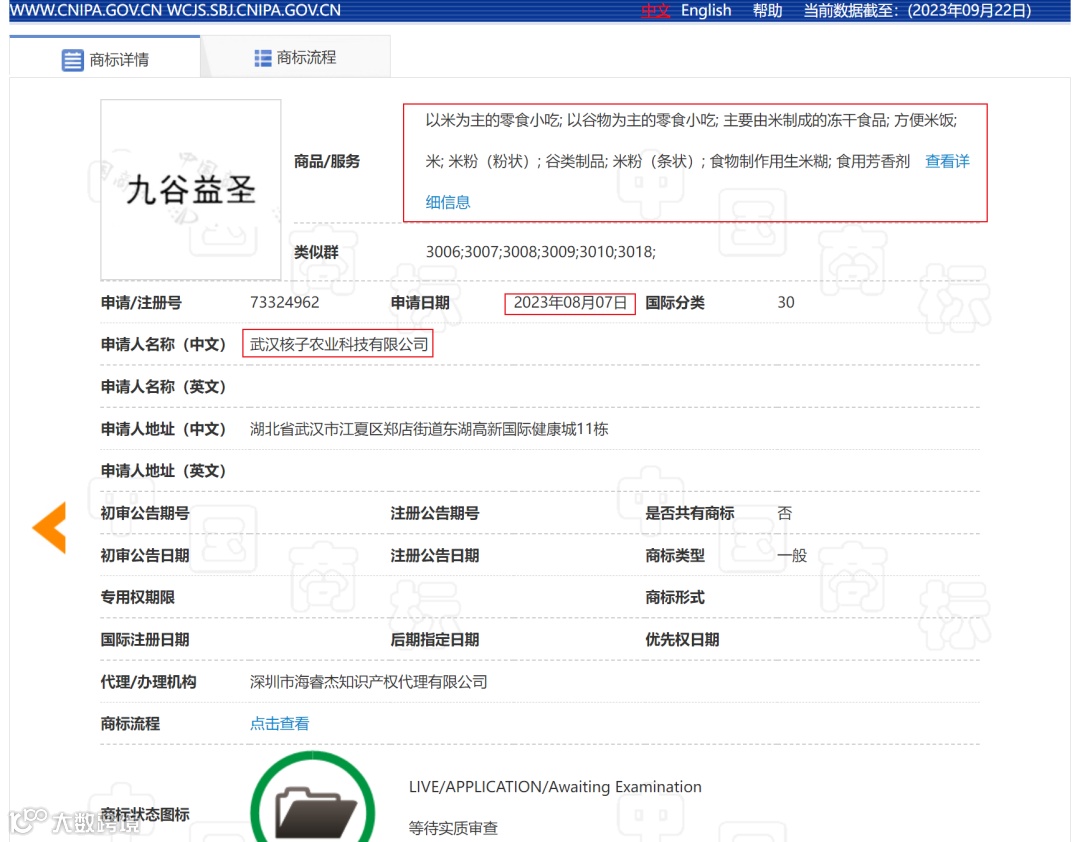Click the 类似群 label

coord(316,252)
